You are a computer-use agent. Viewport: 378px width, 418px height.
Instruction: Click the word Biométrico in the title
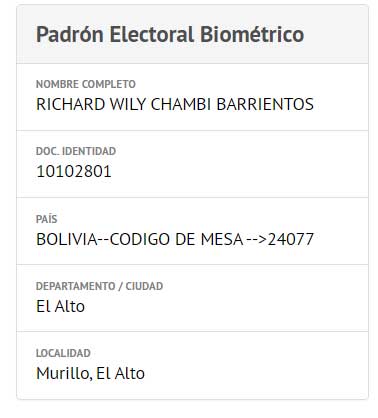pyautogui.click(x=252, y=34)
